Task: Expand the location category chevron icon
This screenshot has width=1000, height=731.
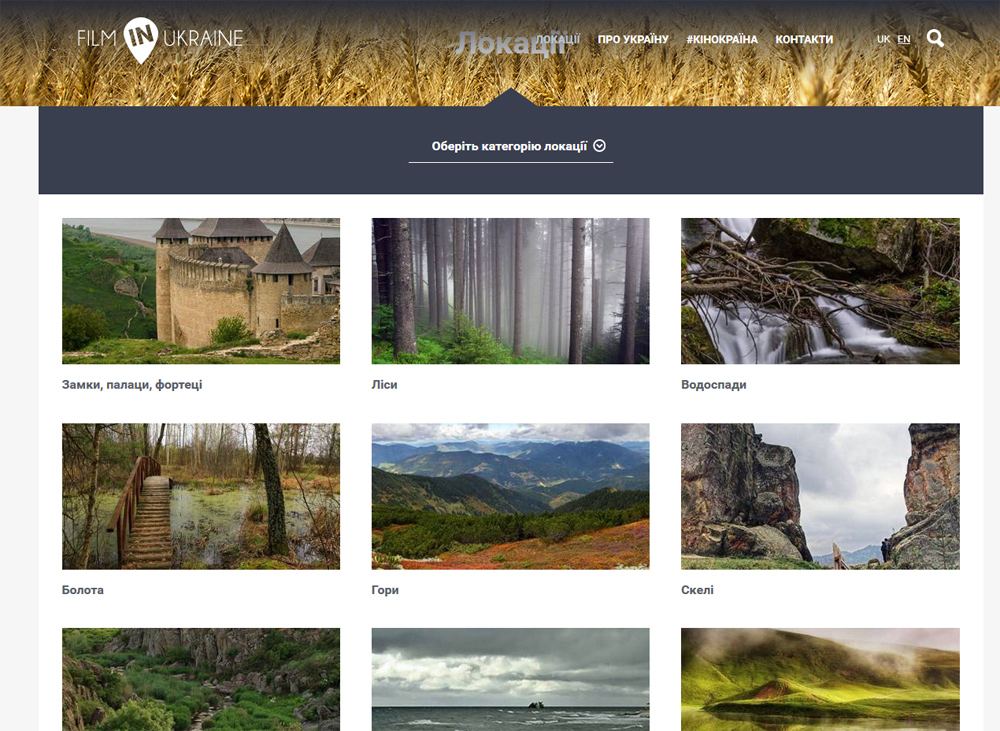Action: 599,146
